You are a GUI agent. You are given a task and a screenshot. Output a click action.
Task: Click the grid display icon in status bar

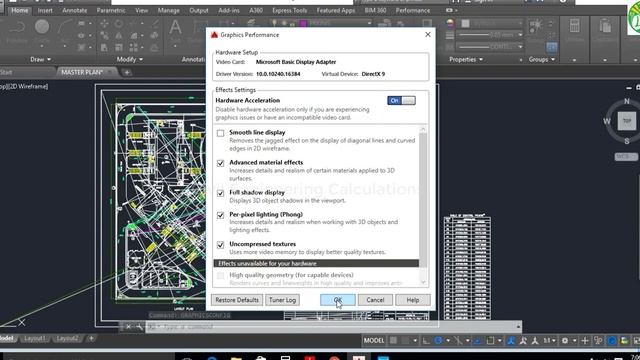393,340
